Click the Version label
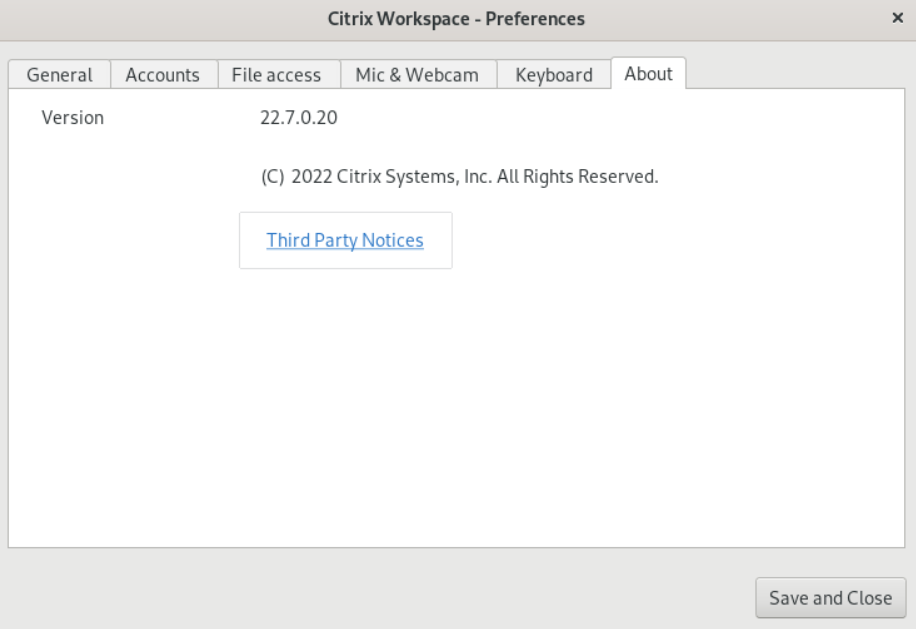Viewport: 916px width, 629px height. [72, 117]
